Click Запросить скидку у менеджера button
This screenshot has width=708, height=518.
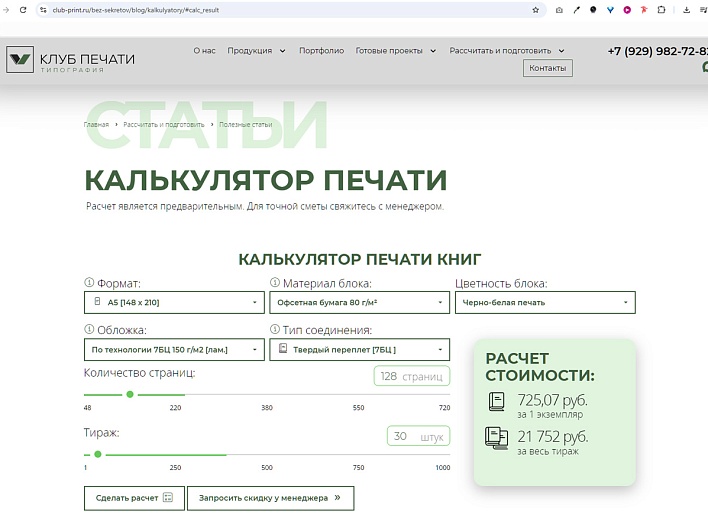(270, 498)
